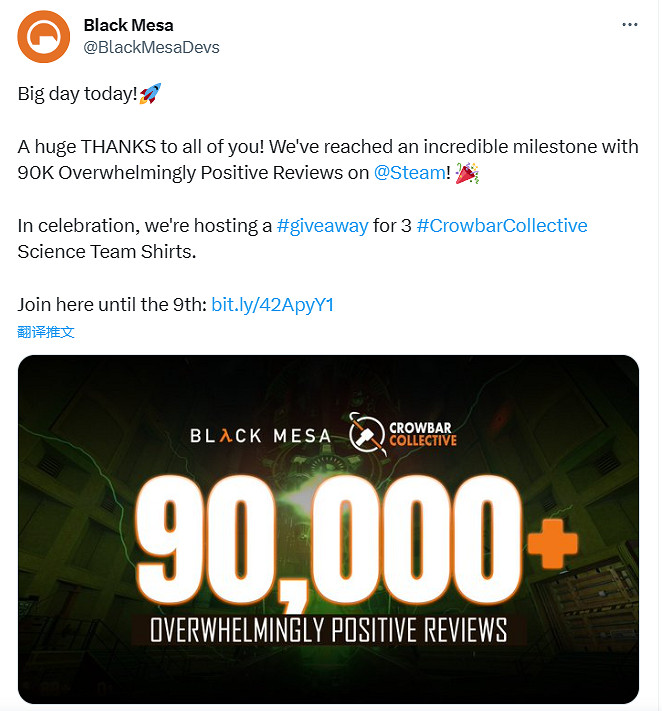This screenshot has height=711, width=662.
Task: Open the #CrowbarCollective hashtag
Action: (502, 225)
